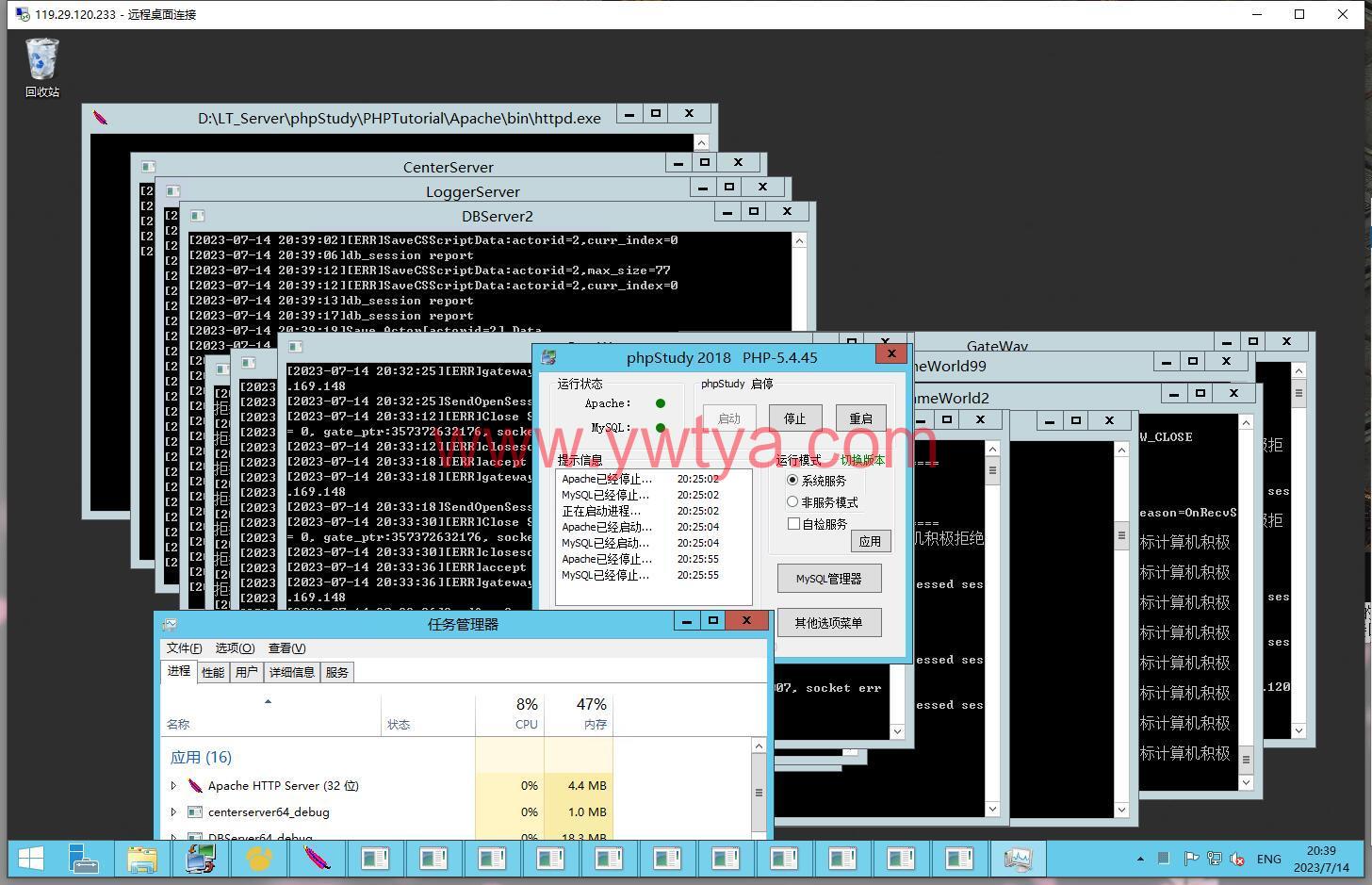Click the LoggerServer window title bar
This screenshot has width=1372, height=885.
coord(473,191)
